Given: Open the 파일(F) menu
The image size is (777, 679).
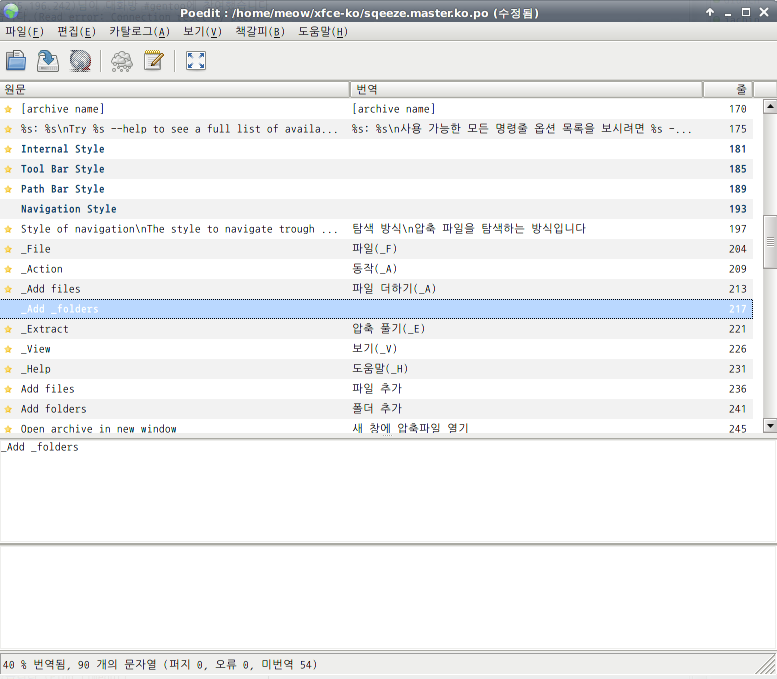Looking at the screenshot, I should pyautogui.click(x=24, y=32).
